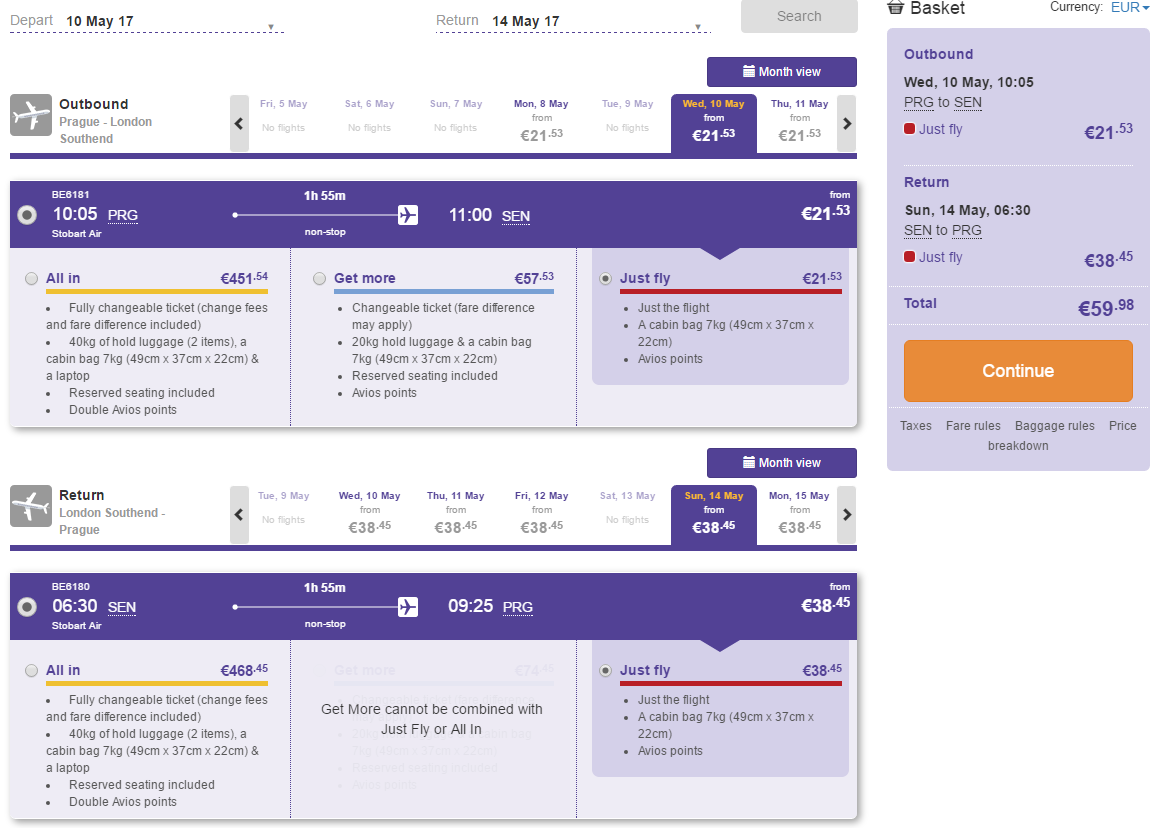
Task: Click SEN in basket Return route
Action: (x=917, y=230)
